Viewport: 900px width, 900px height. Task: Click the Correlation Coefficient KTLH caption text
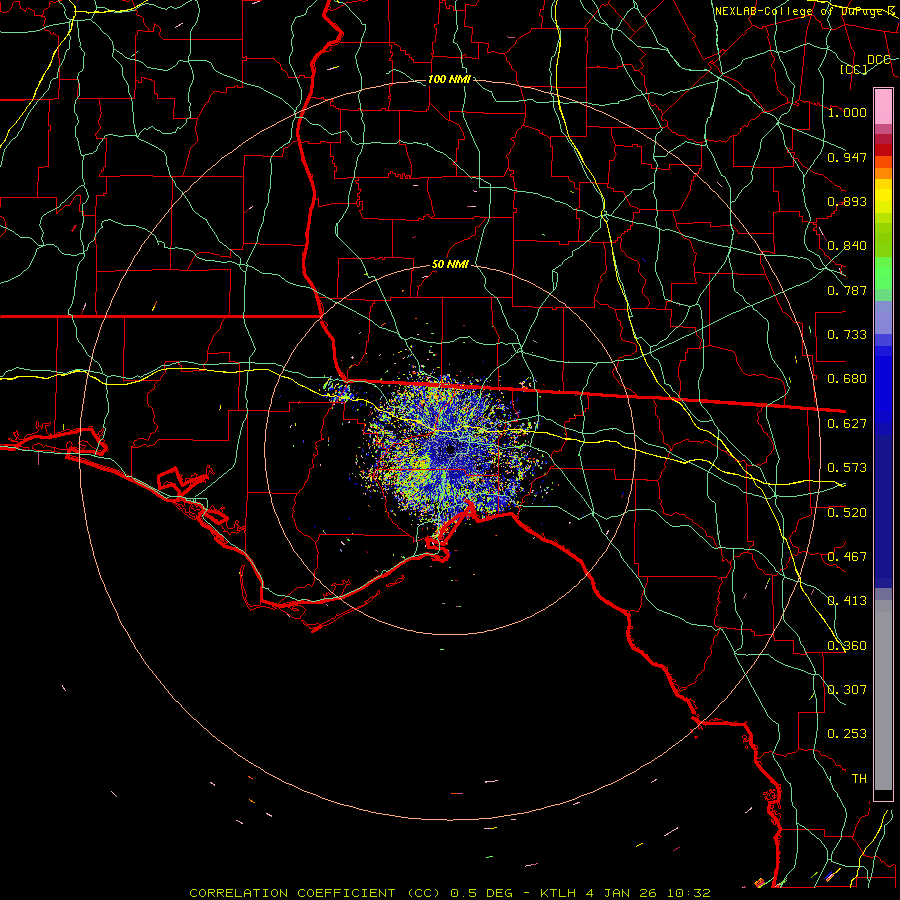[x=450, y=893]
